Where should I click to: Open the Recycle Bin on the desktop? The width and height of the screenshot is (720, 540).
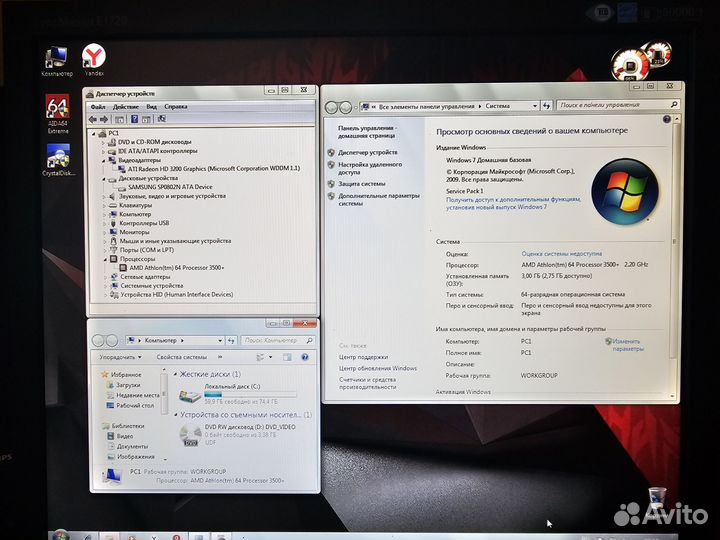pyautogui.click(x=657, y=499)
